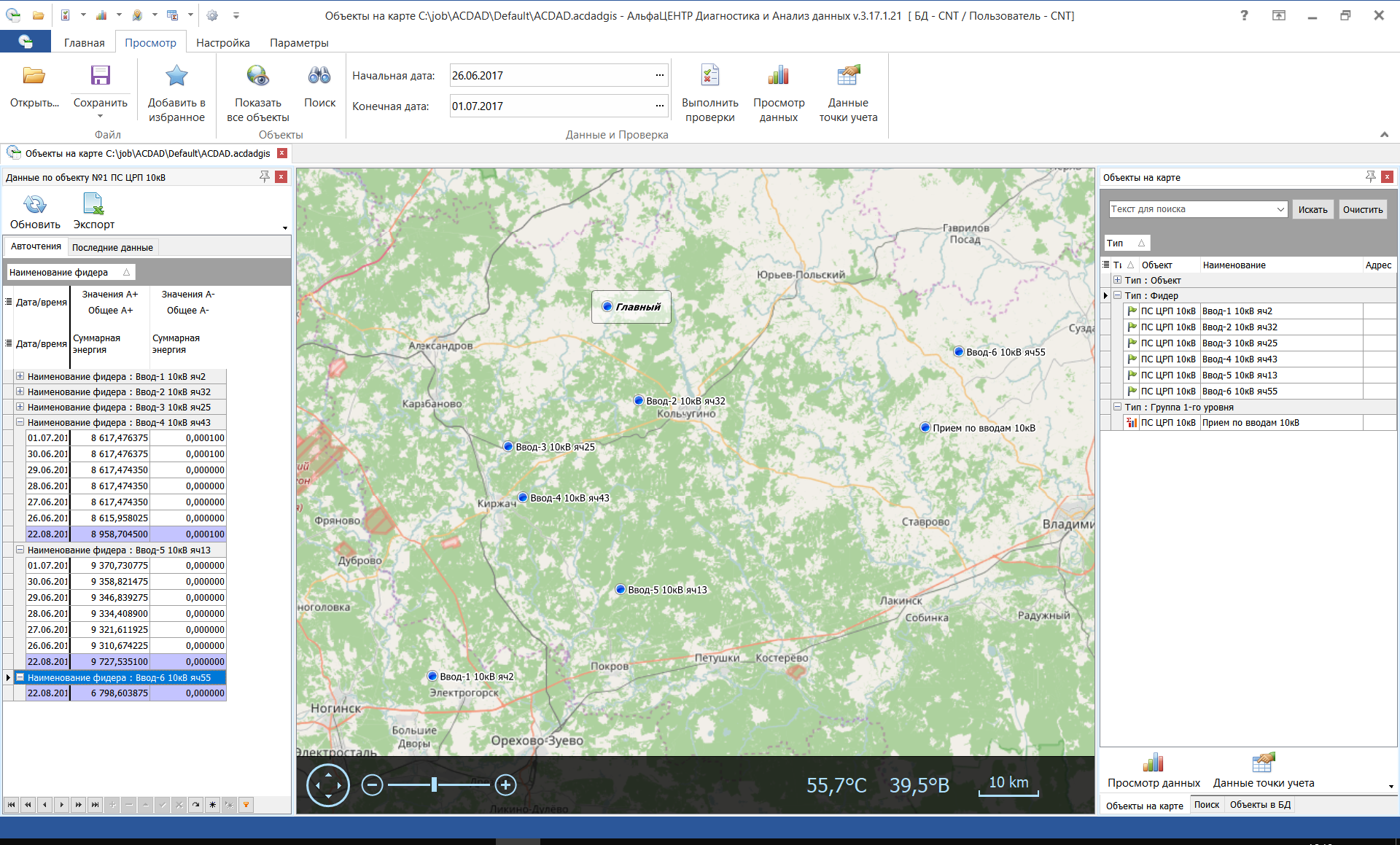
Task: Adjust the map zoom slider
Action: (435, 785)
